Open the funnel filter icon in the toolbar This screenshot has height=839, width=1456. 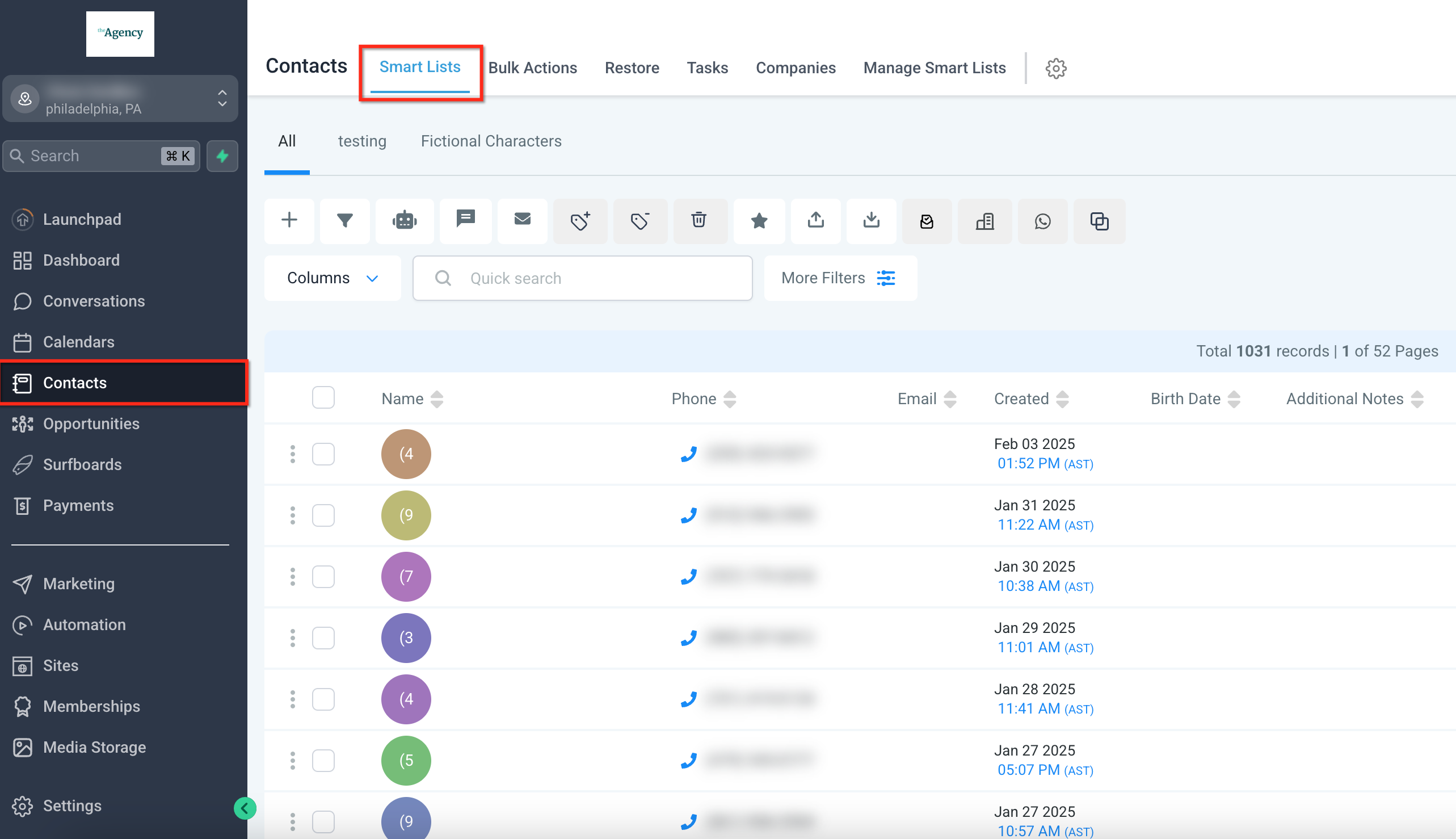click(x=344, y=221)
